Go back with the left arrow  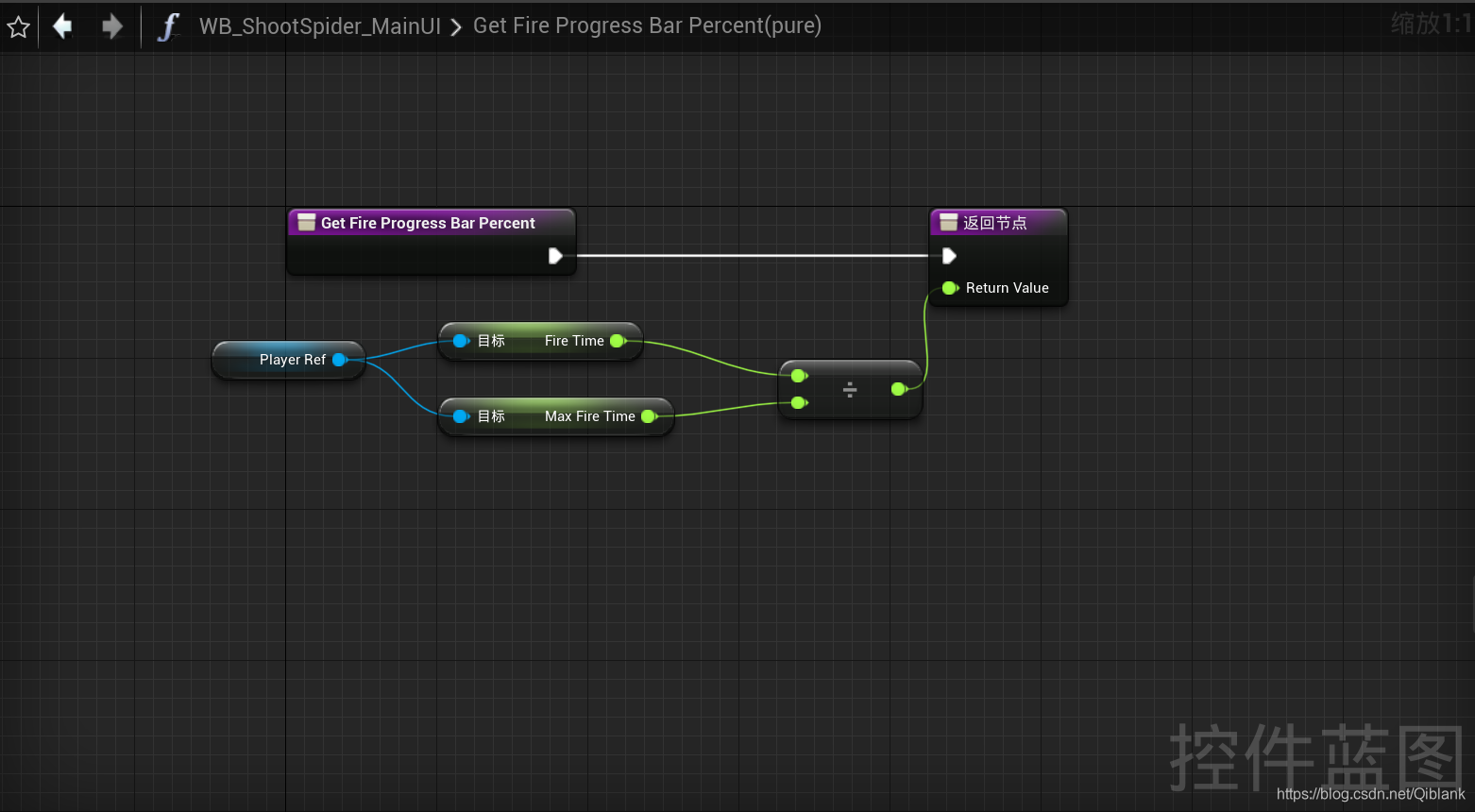(62, 26)
